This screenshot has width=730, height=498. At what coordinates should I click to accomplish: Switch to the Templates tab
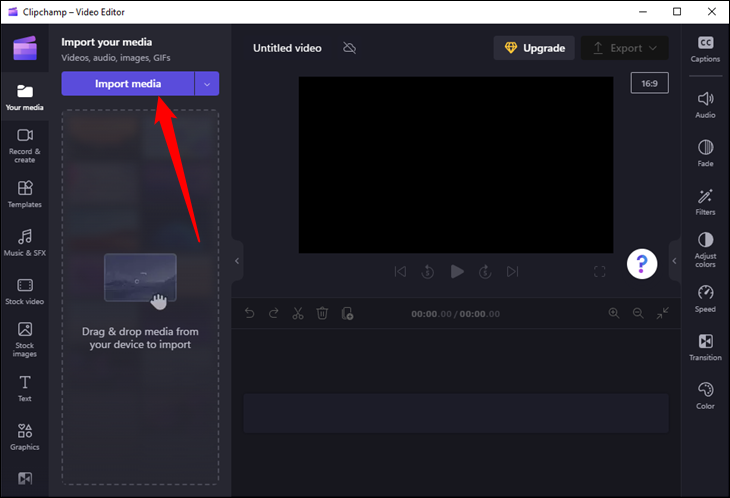(25, 192)
